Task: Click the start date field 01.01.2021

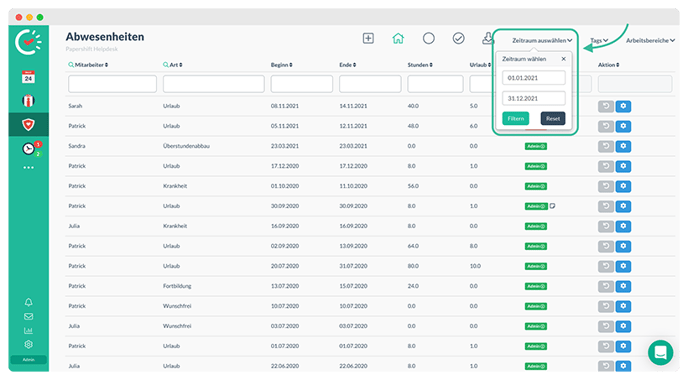Action: [534, 78]
